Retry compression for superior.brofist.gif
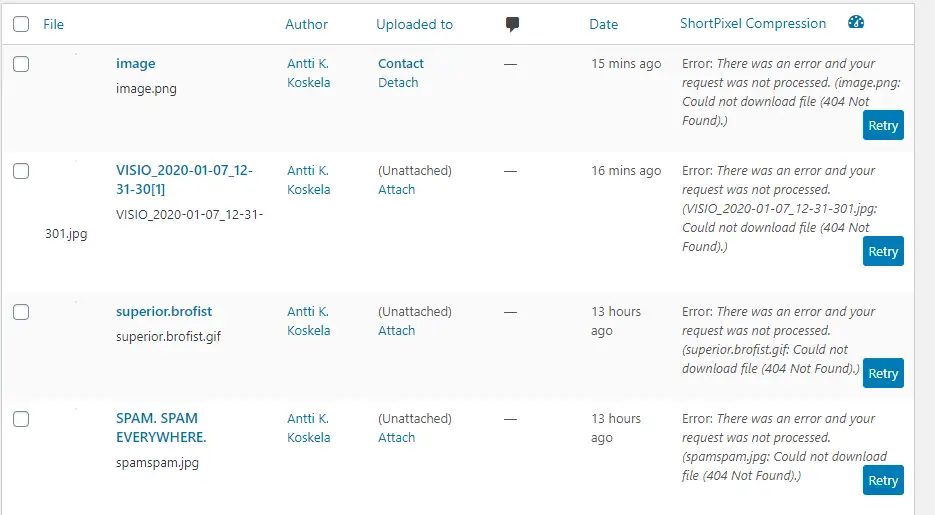935x515 pixels. click(x=883, y=373)
